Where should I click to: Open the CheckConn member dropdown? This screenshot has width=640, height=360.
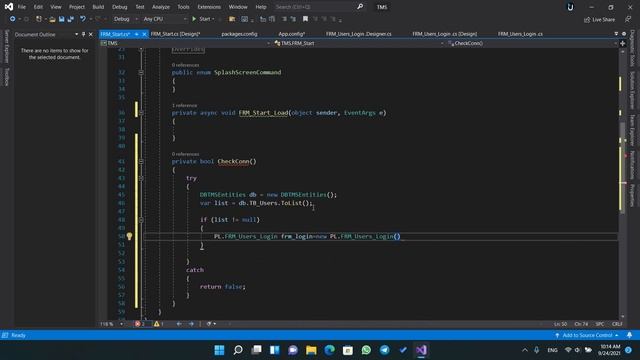531,43
